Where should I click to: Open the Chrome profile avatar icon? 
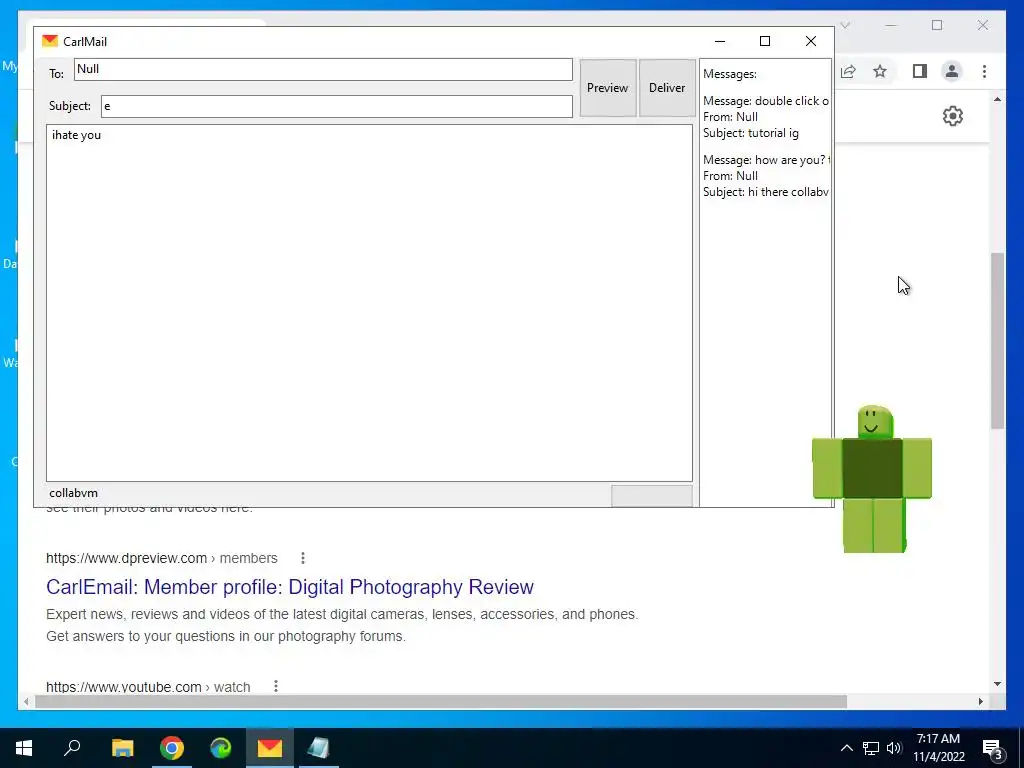coord(952,71)
